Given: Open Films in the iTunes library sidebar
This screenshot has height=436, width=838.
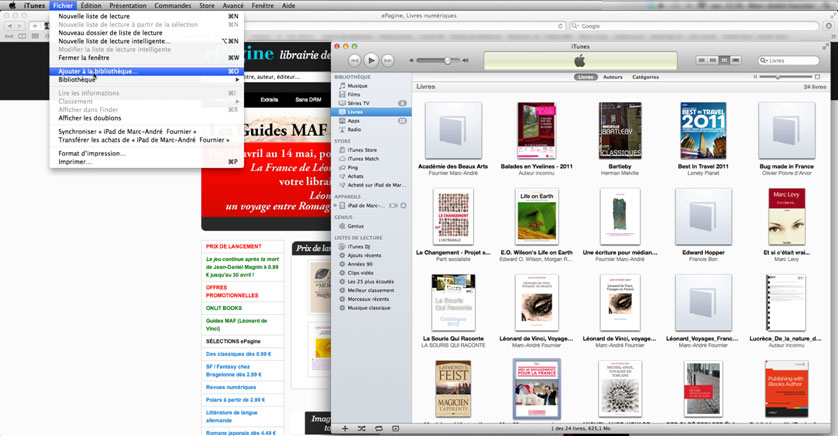Looking at the screenshot, I should tap(354, 94).
